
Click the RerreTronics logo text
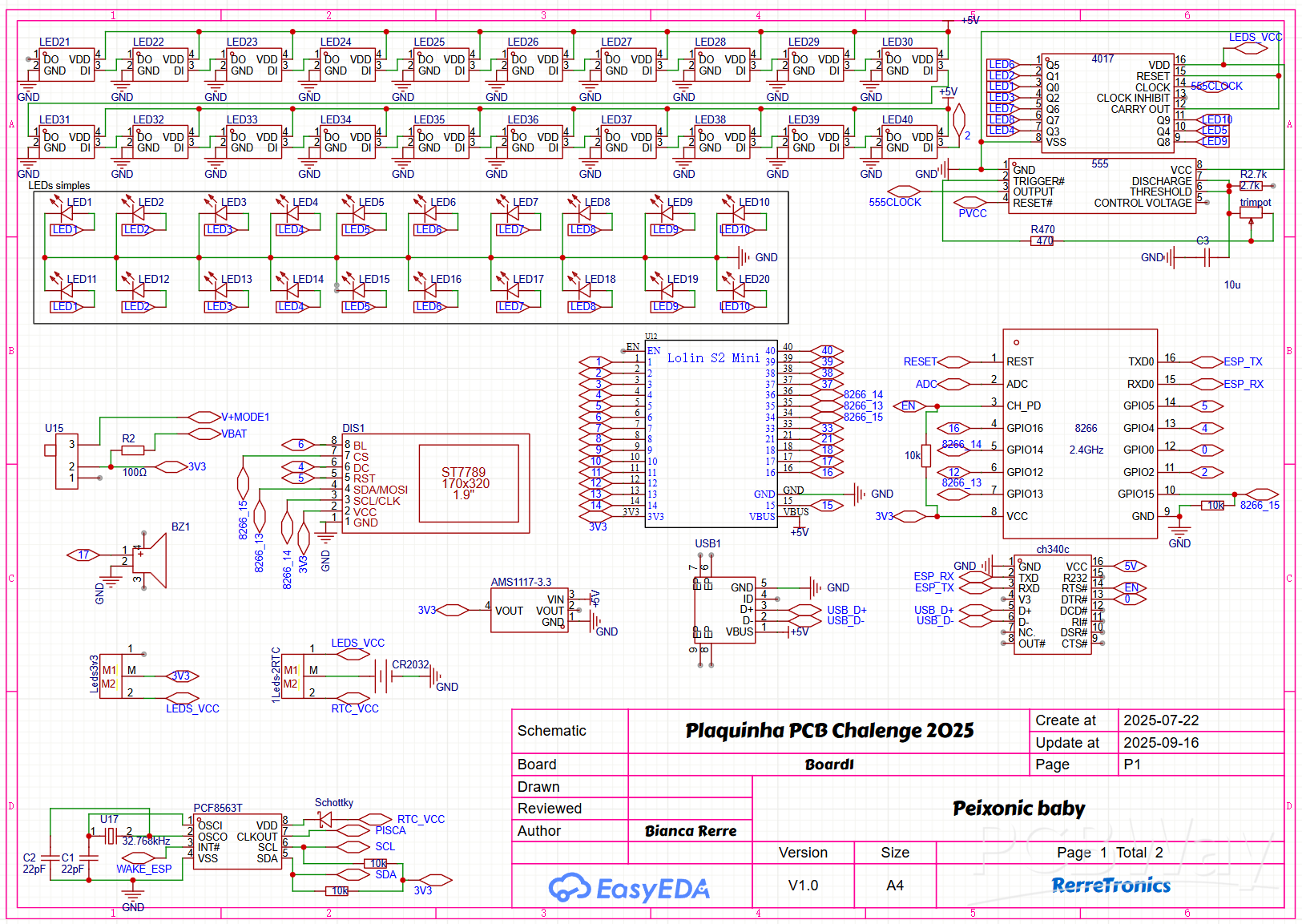coord(1111,886)
